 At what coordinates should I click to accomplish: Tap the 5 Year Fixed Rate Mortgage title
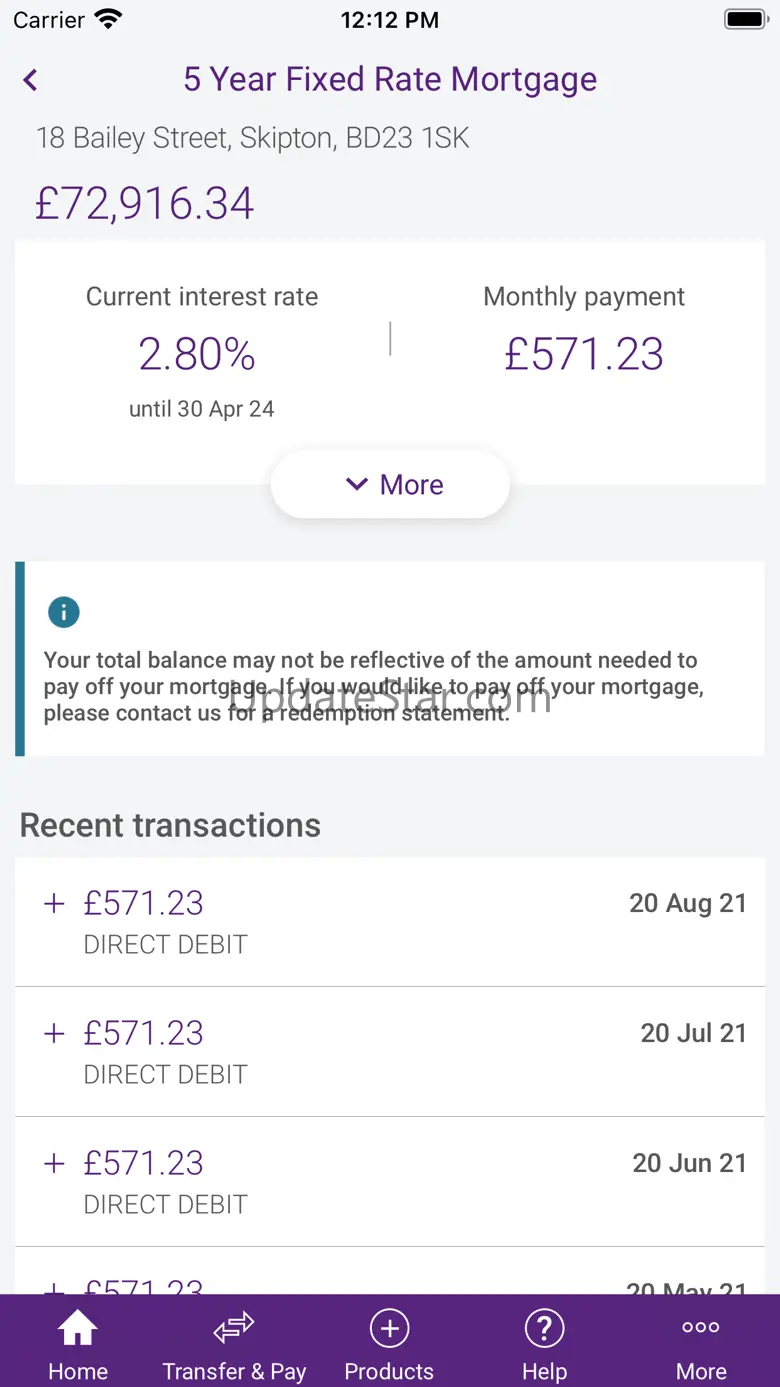[390, 80]
